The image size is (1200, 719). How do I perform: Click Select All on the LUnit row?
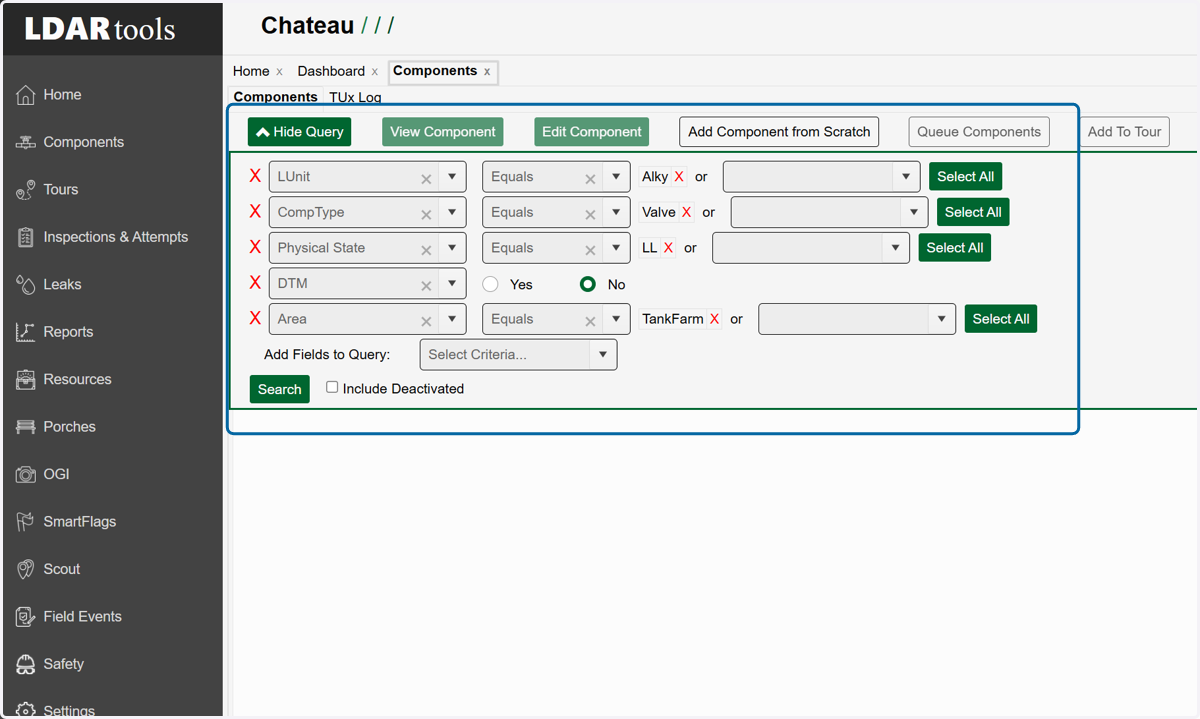coord(965,177)
